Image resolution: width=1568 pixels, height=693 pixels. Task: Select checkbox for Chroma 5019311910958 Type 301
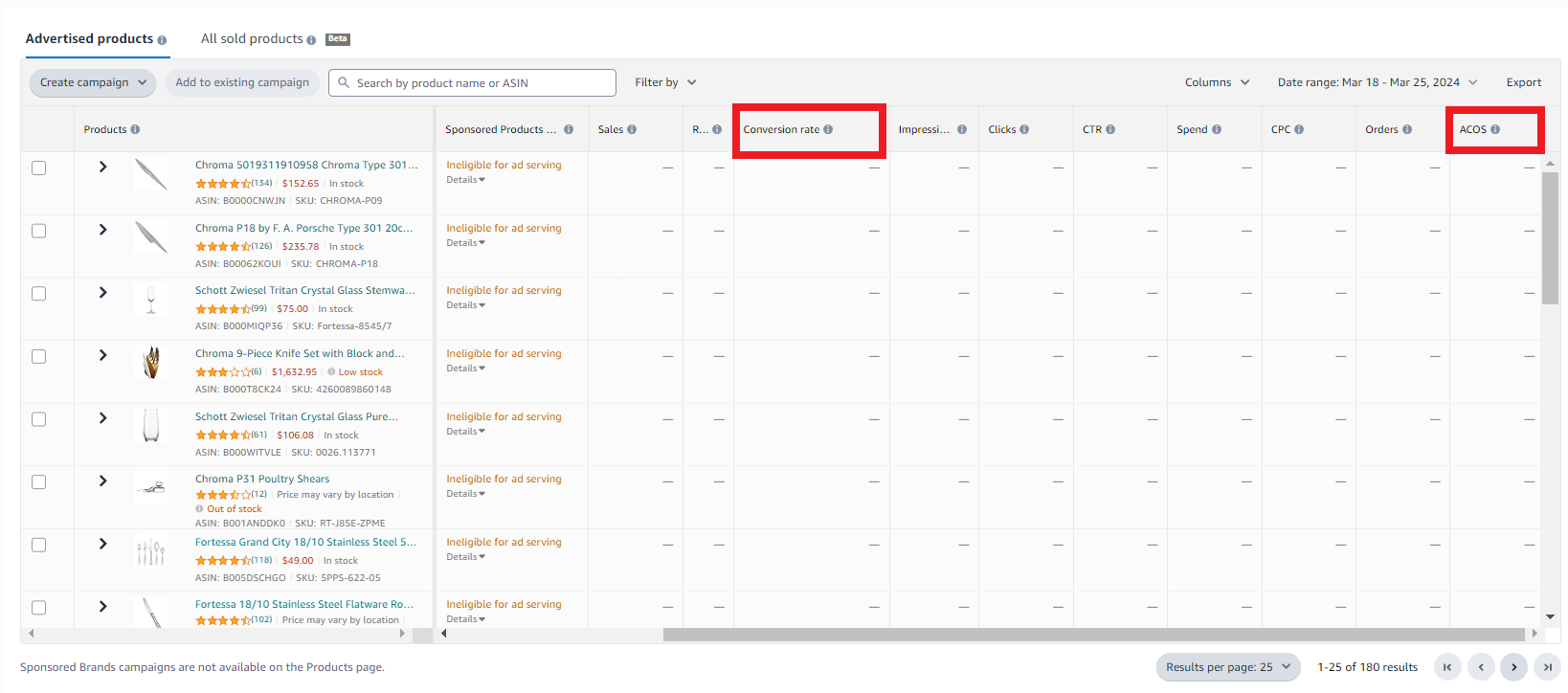(x=39, y=168)
